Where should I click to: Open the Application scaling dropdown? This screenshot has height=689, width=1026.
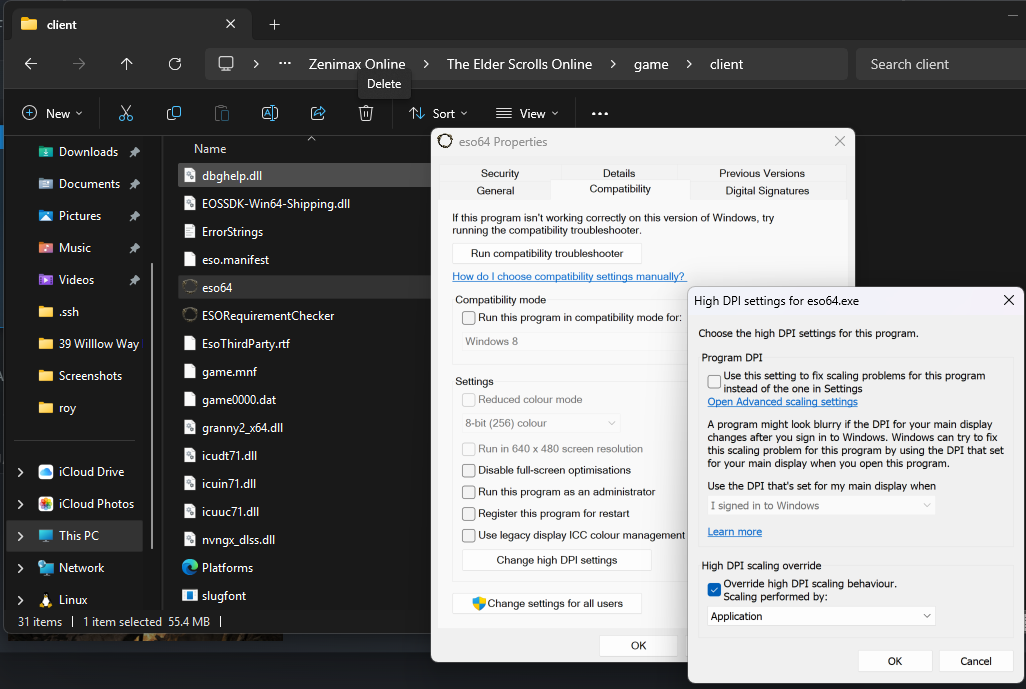click(821, 616)
